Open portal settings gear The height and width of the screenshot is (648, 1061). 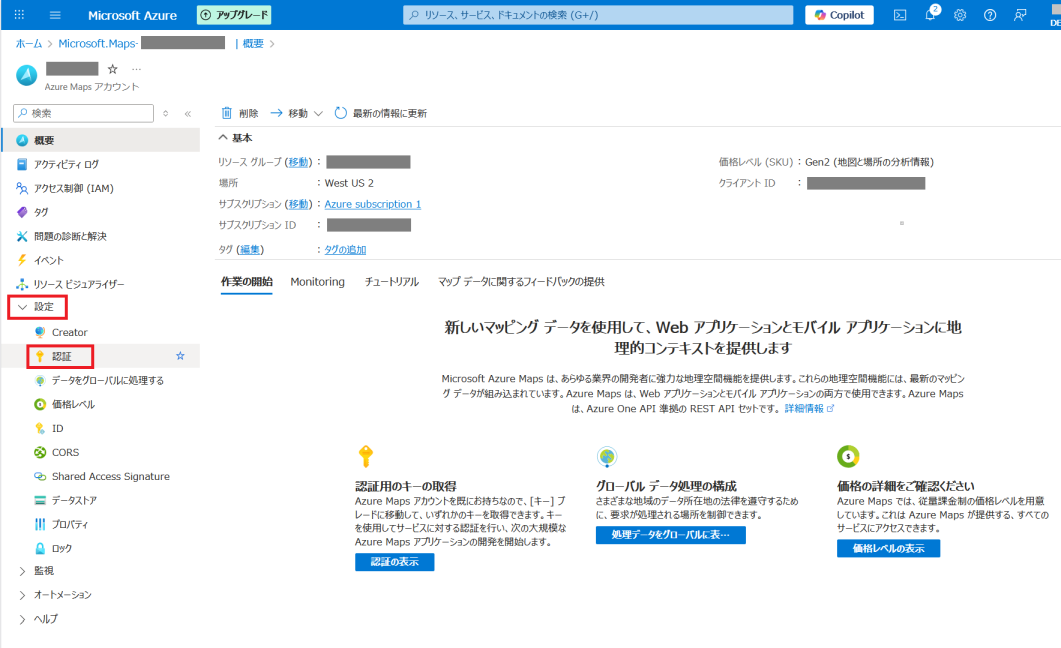960,15
